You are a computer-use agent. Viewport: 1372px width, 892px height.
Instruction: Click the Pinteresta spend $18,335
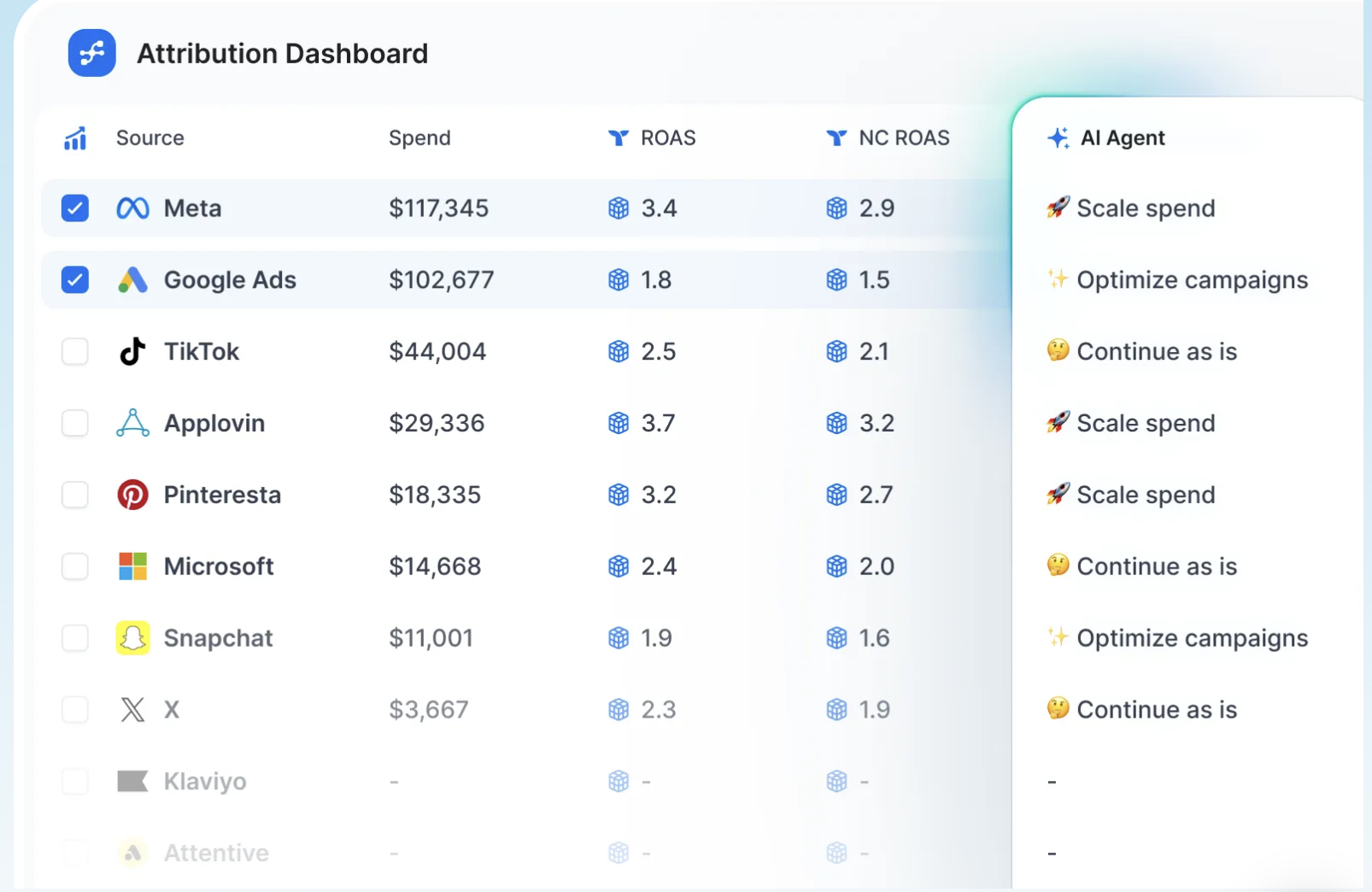coord(435,496)
